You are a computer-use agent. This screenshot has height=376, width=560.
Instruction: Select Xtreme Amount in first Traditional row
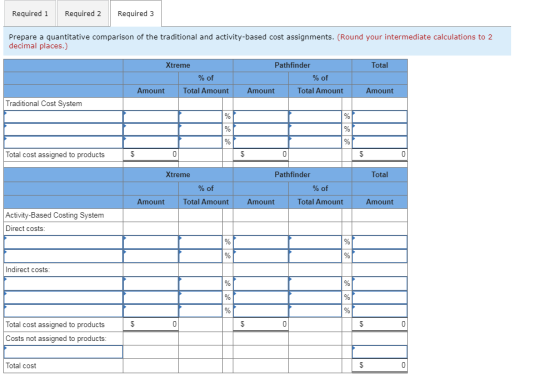click(151, 116)
